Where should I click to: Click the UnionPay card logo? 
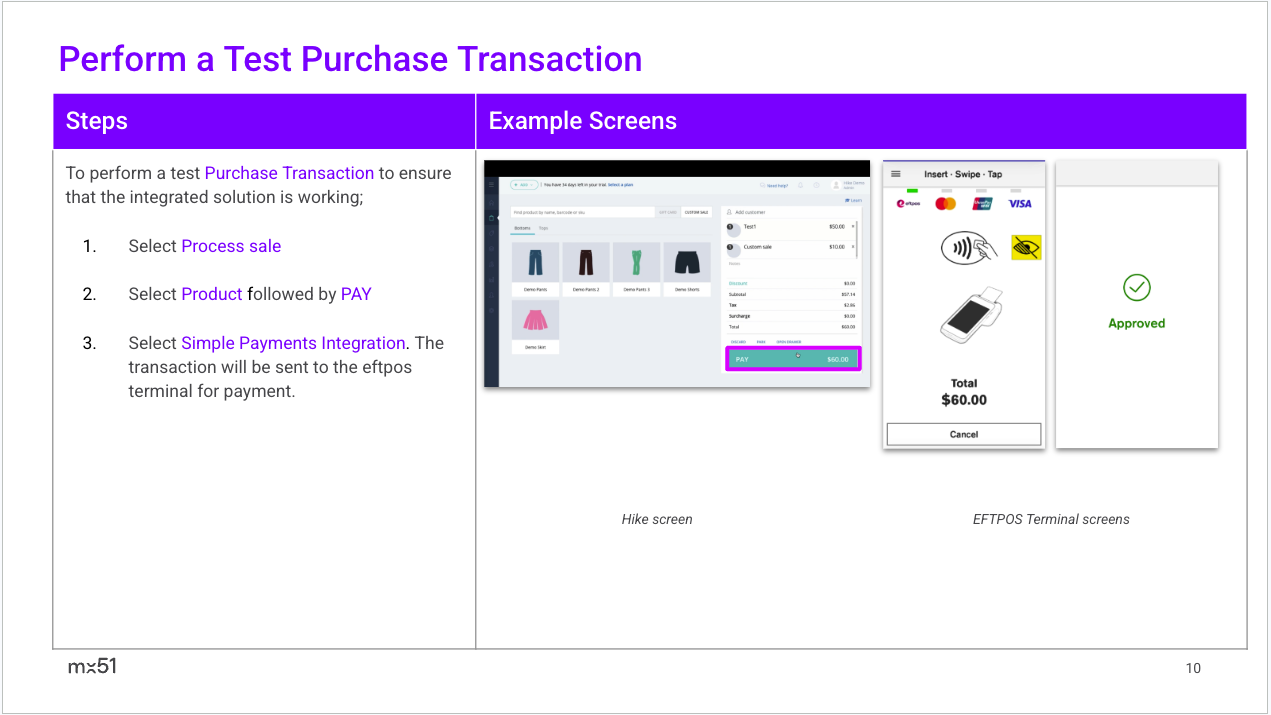(x=982, y=204)
